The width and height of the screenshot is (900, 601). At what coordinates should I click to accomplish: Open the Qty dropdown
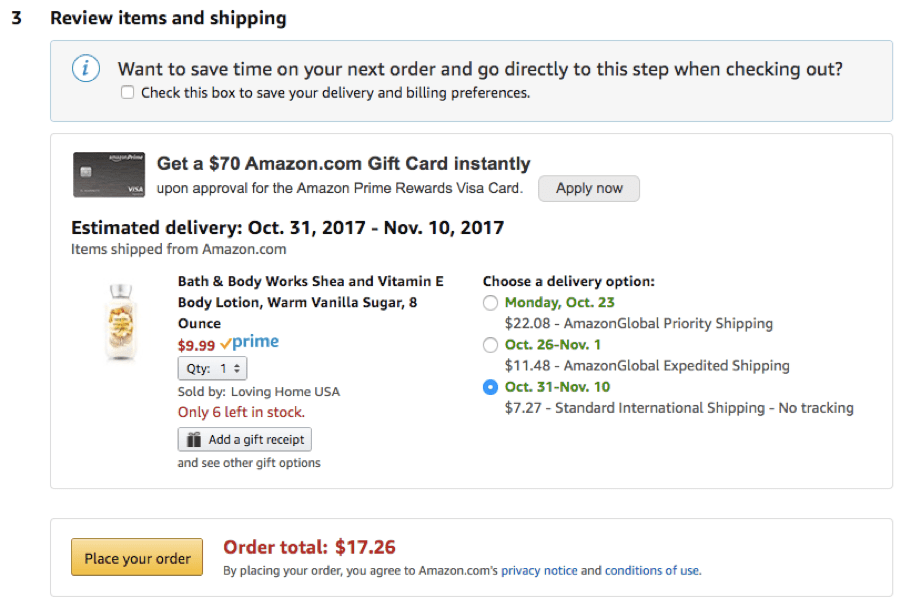pyautogui.click(x=212, y=367)
